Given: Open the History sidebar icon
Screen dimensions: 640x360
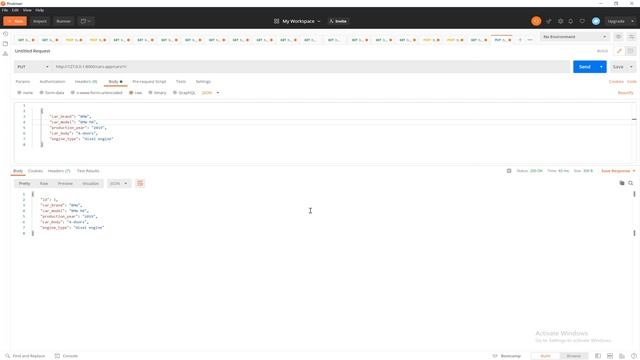Looking at the screenshot, I should tap(5, 34).
